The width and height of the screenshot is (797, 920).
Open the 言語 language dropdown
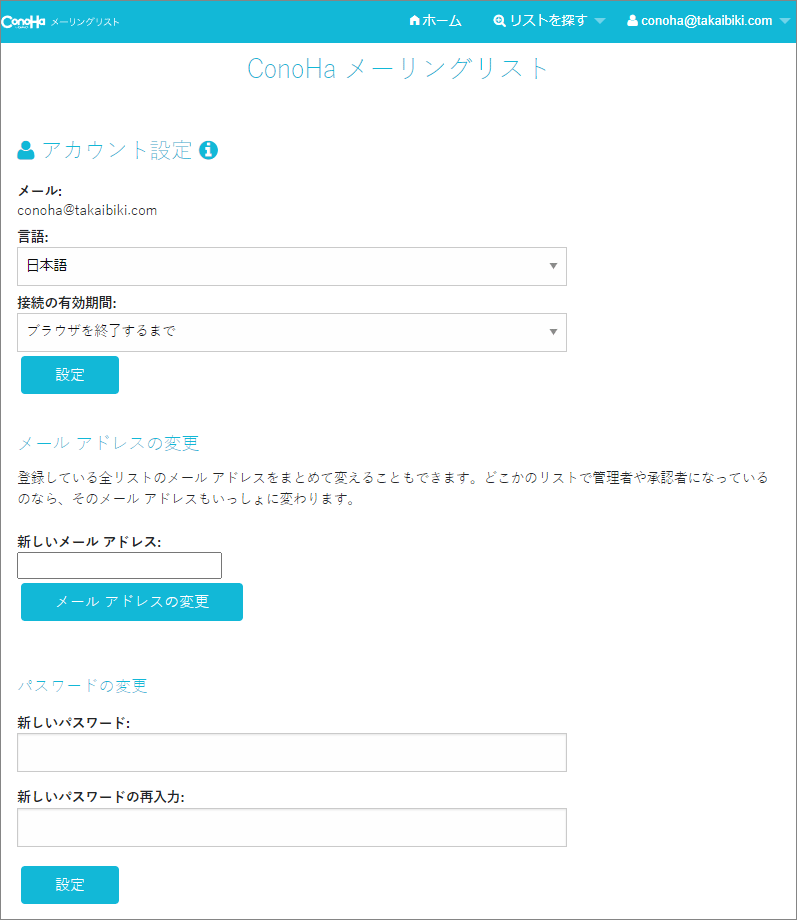pyautogui.click(x=292, y=266)
